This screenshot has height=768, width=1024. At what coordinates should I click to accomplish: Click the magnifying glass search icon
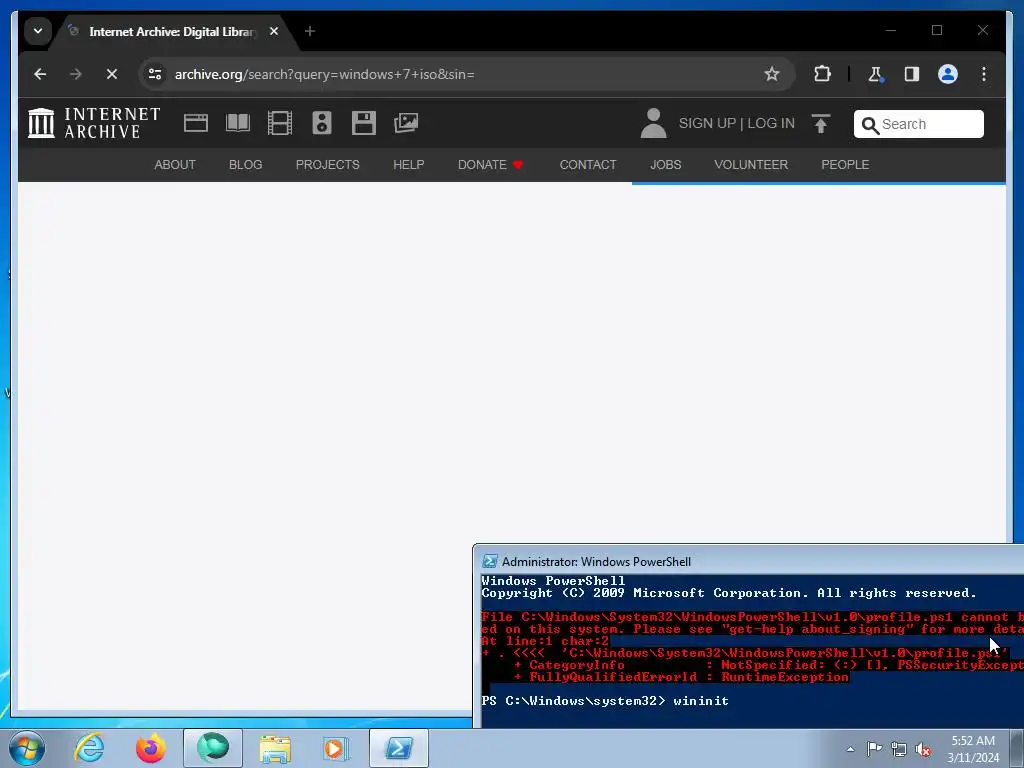pos(870,125)
